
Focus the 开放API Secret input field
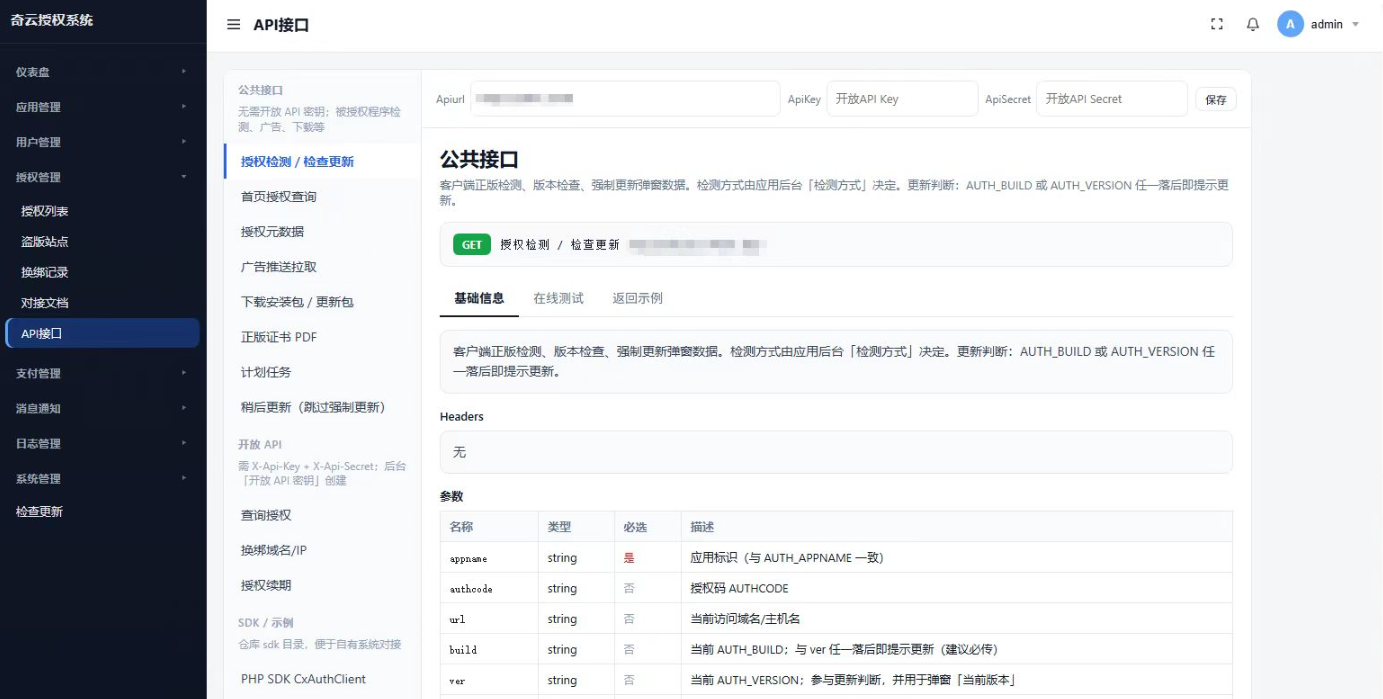tap(1112, 99)
